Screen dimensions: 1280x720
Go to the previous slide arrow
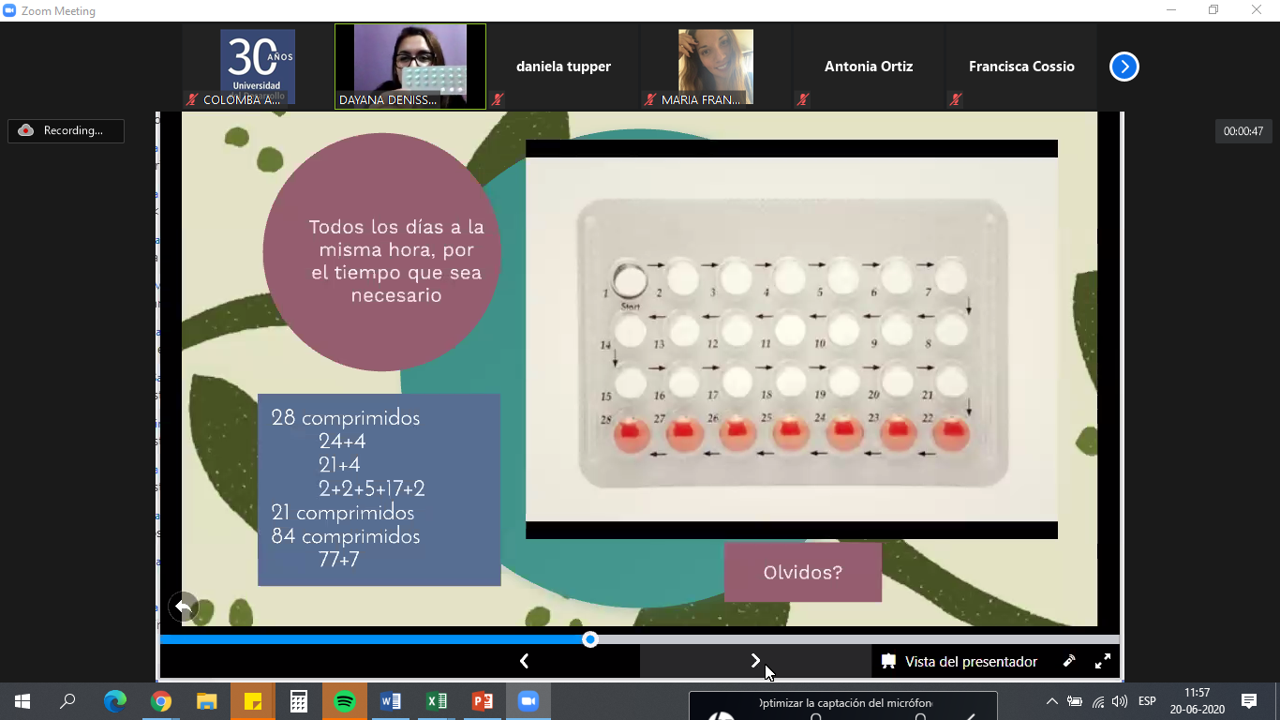(524, 661)
